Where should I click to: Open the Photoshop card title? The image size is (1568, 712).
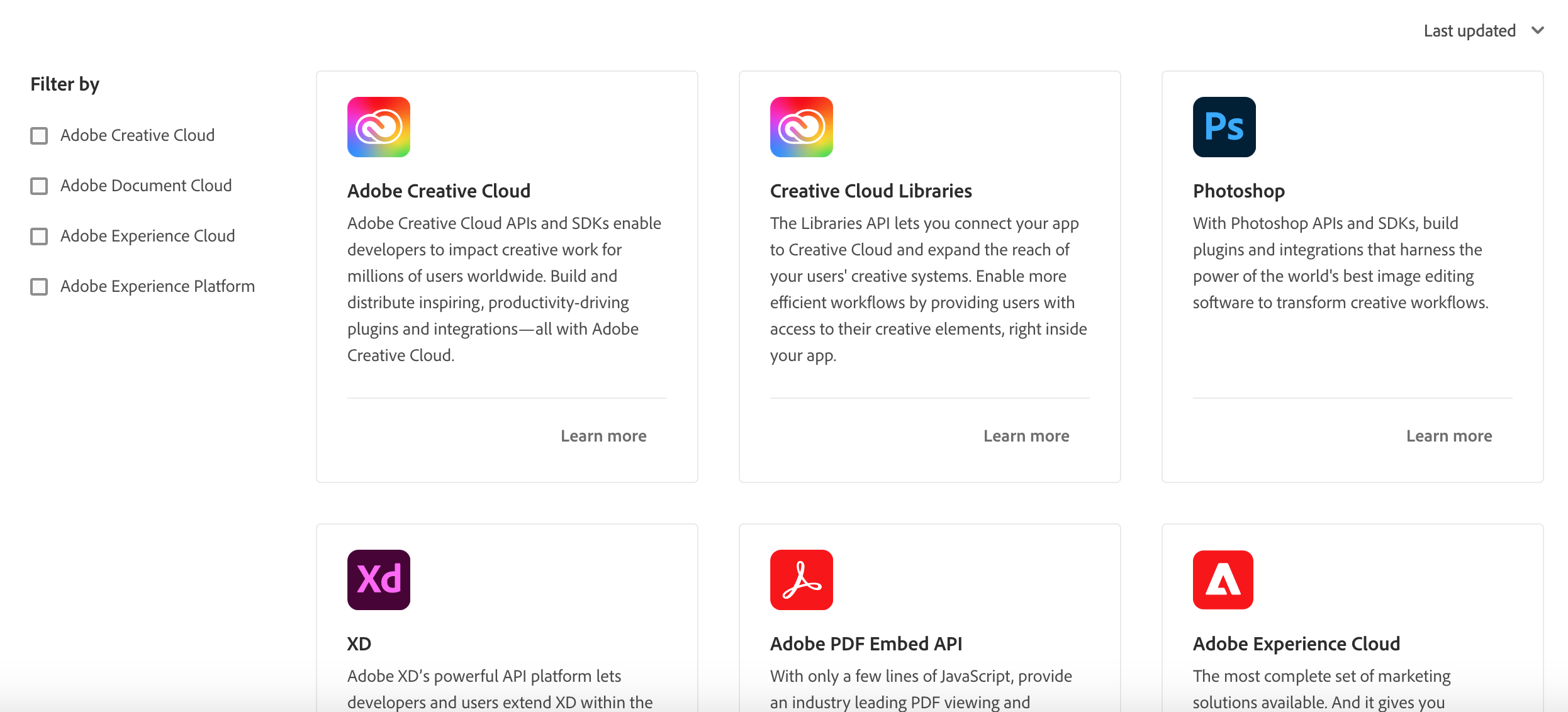(x=1238, y=191)
